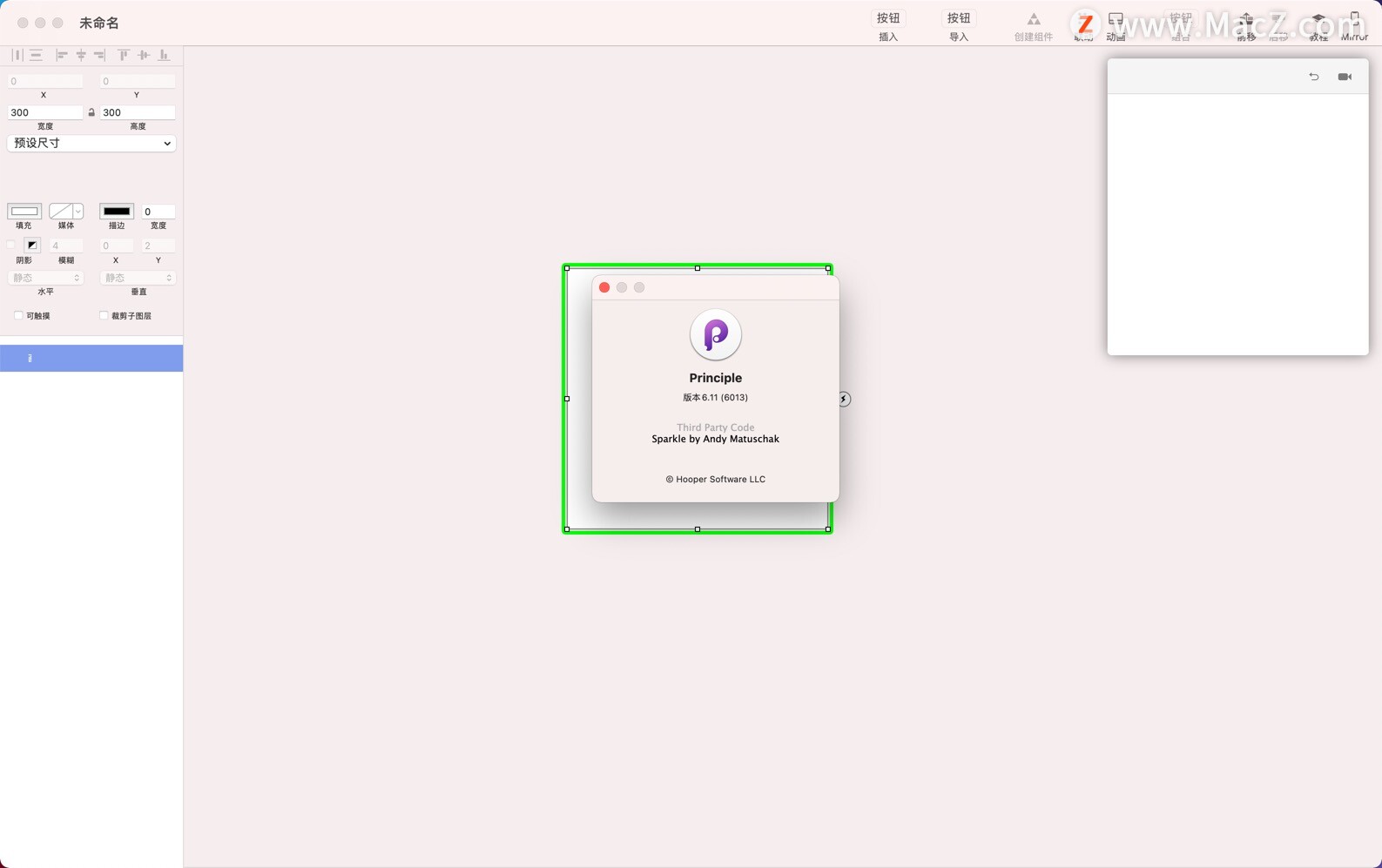Viewport: 1382px width, 868px height.
Task: Click the shadow Y offset field
Action: point(158,246)
